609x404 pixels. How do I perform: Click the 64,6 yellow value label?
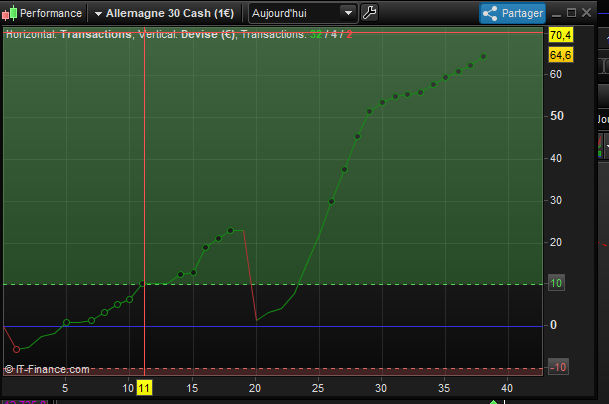click(560, 55)
